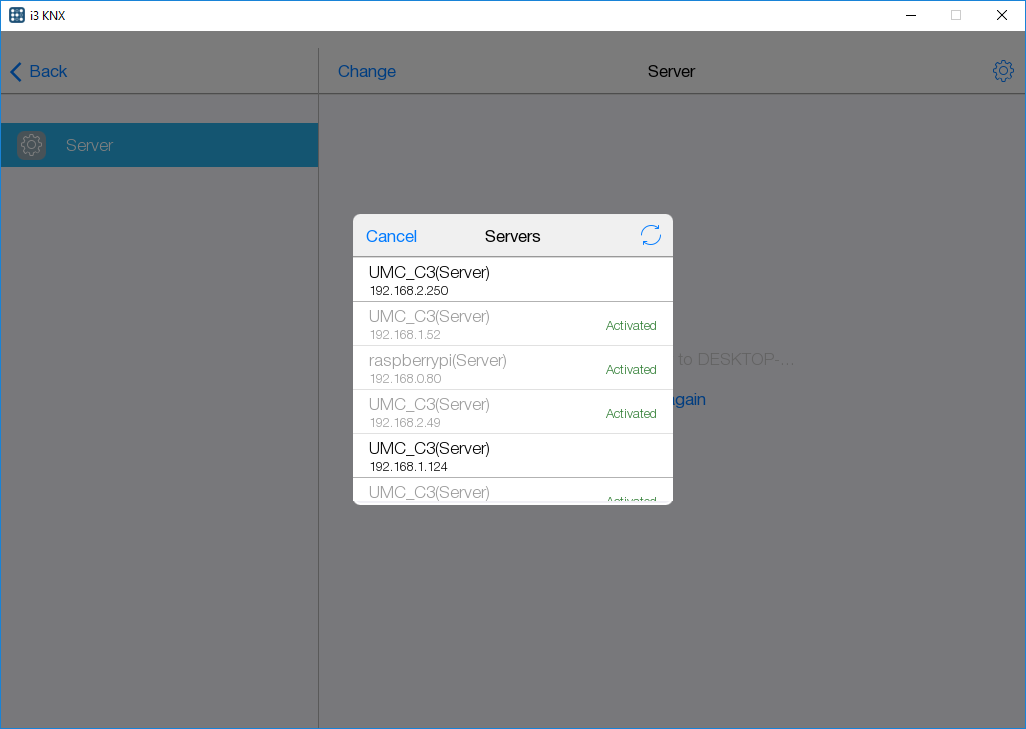The height and width of the screenshot is (729, 1026).
Task: Click the Server header title
Action: click(x=671, y=71)
